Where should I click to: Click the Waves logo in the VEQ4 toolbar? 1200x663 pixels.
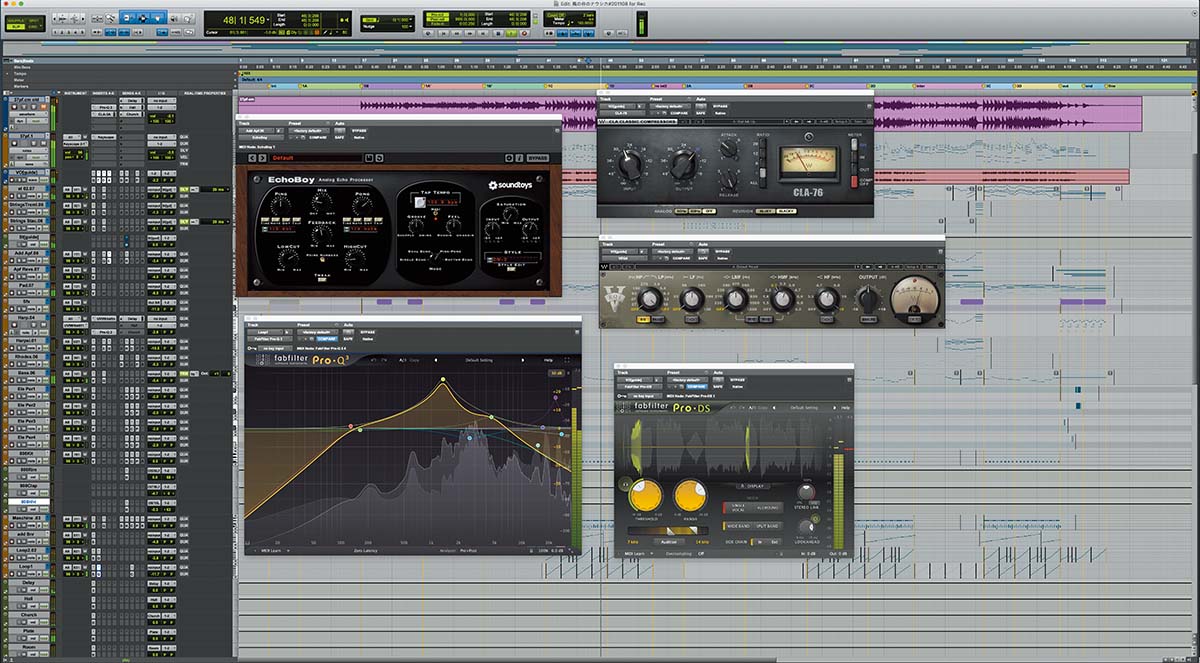pos(605,267)
